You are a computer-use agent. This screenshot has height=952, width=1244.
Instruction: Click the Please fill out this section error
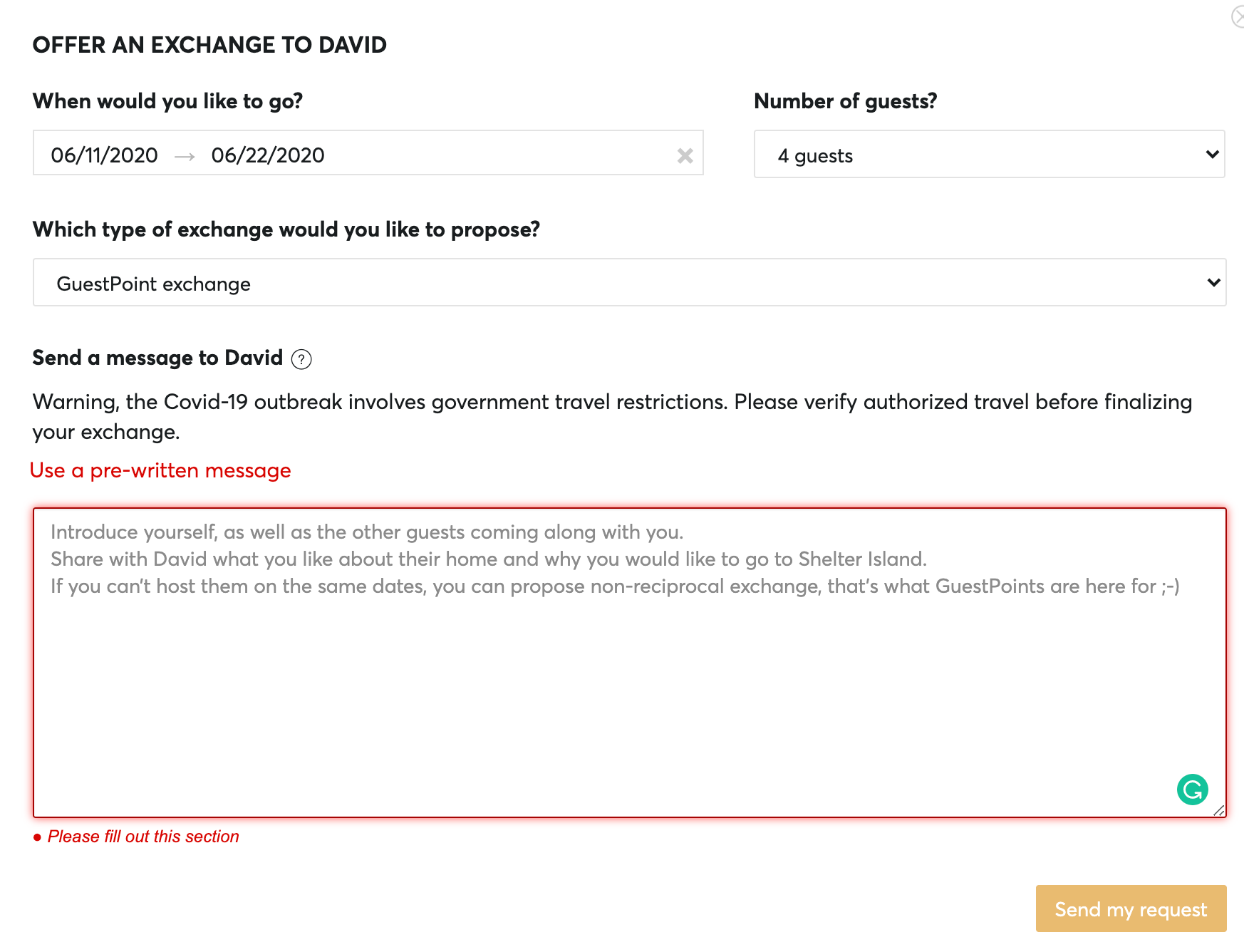pyautogui.click(x=143, y=837)
